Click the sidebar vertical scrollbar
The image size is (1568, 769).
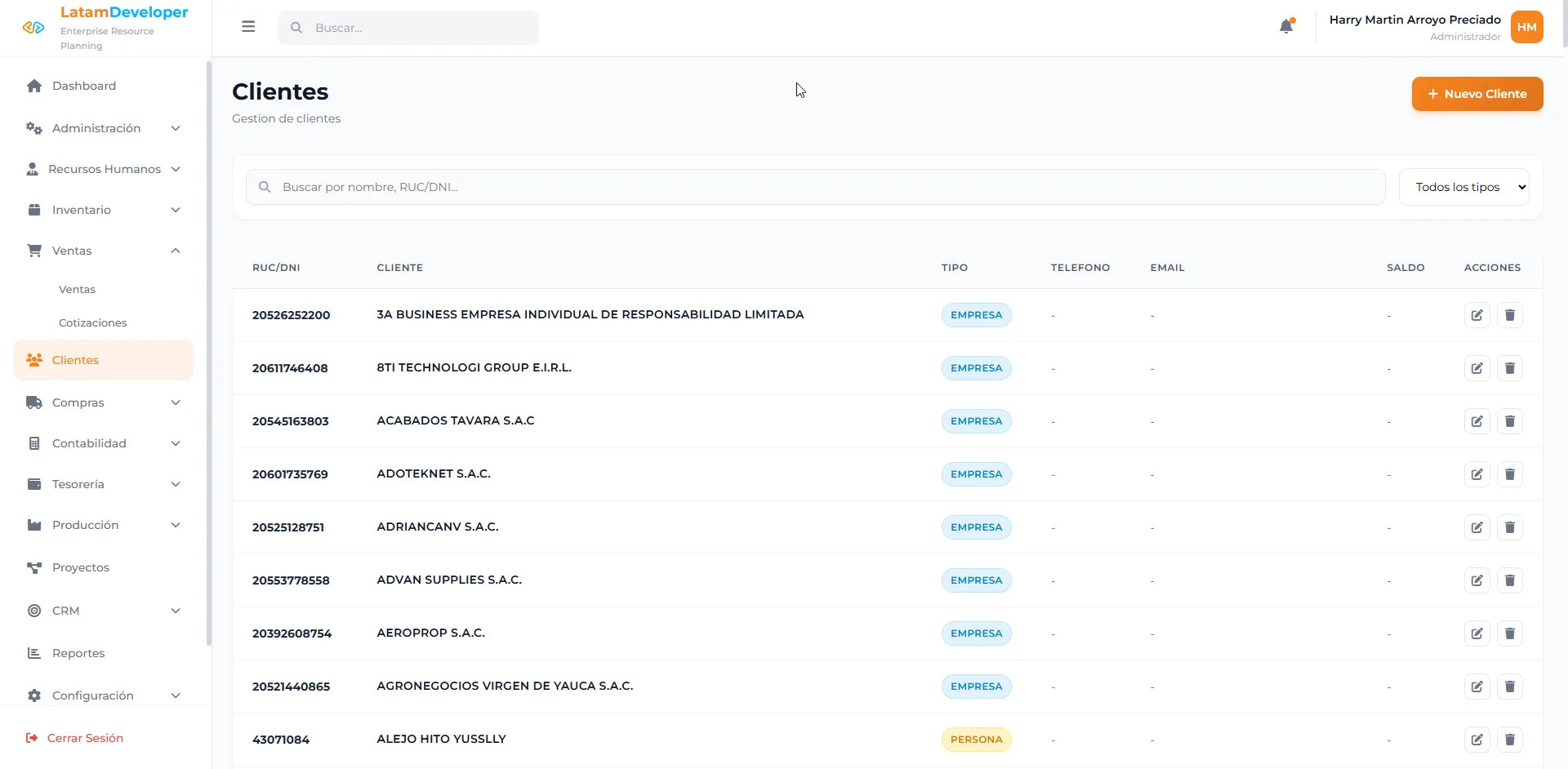209,353
